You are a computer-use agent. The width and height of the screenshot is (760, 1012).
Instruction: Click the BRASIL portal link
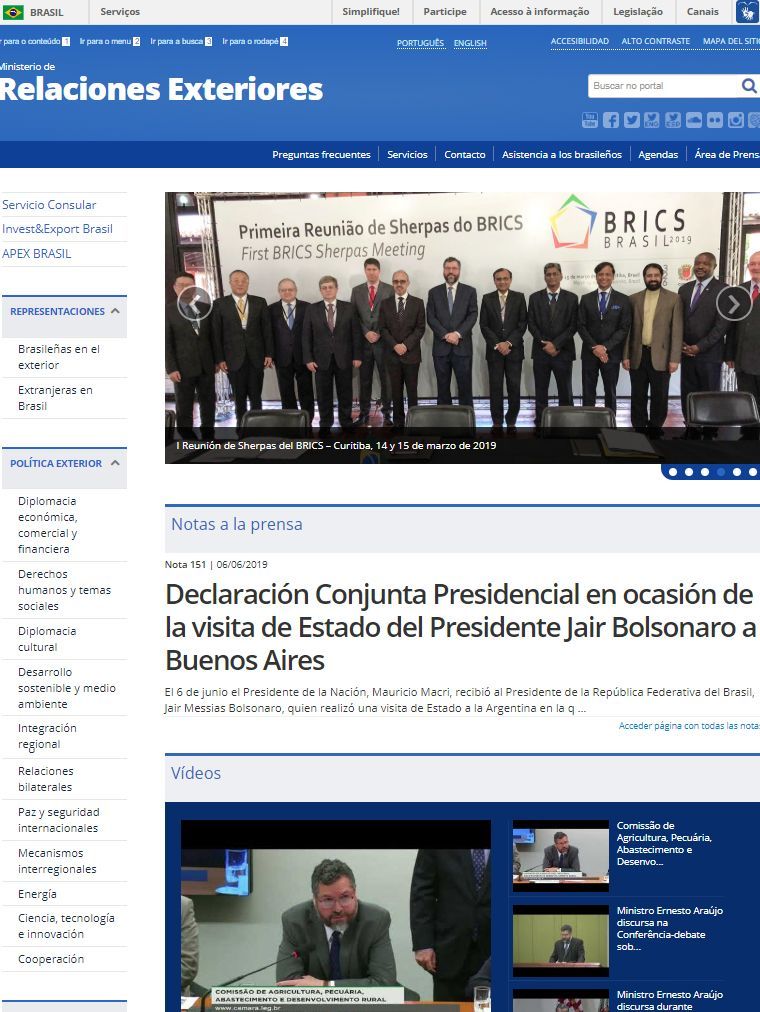[46, 12]
